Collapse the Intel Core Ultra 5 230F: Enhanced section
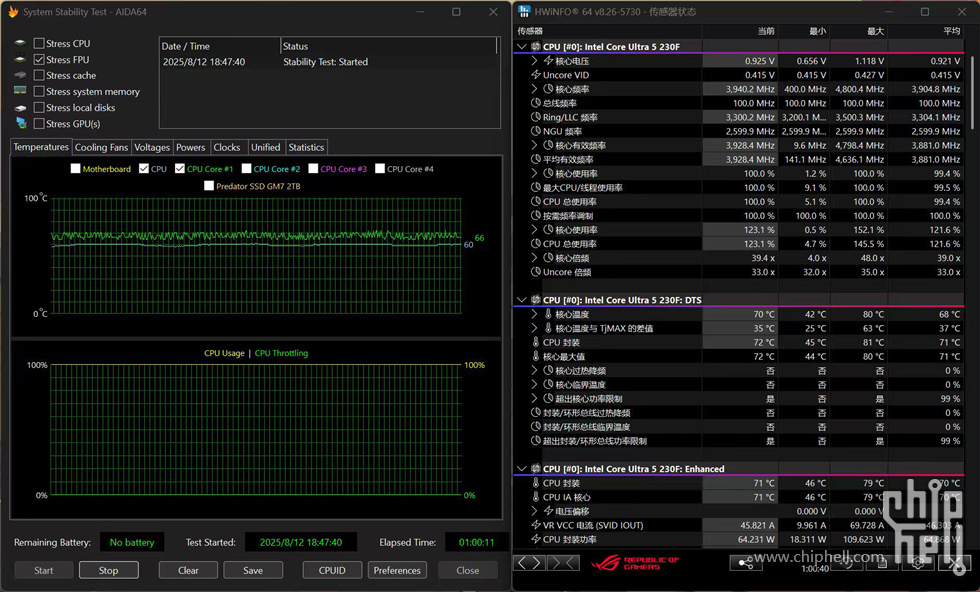The image size is (980, 592). click(521, 469)
